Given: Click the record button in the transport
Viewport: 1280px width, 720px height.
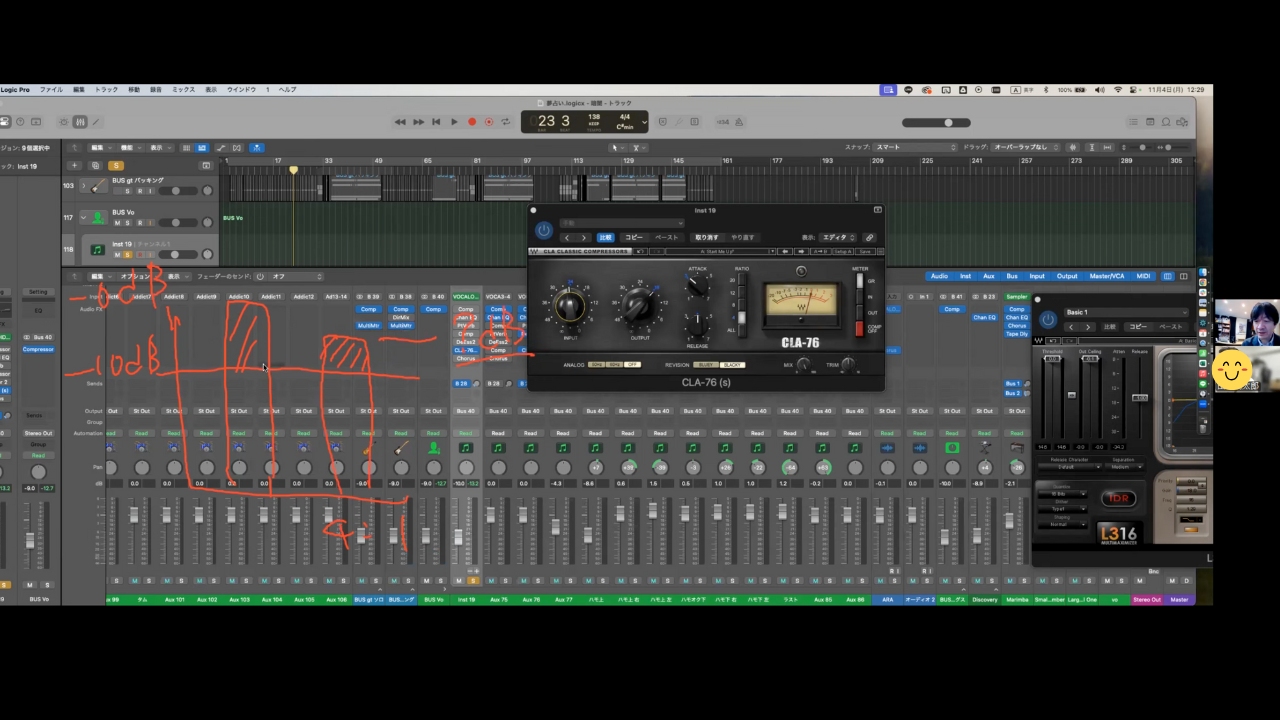Looking at the screenshot, I should tap(472, 122).
